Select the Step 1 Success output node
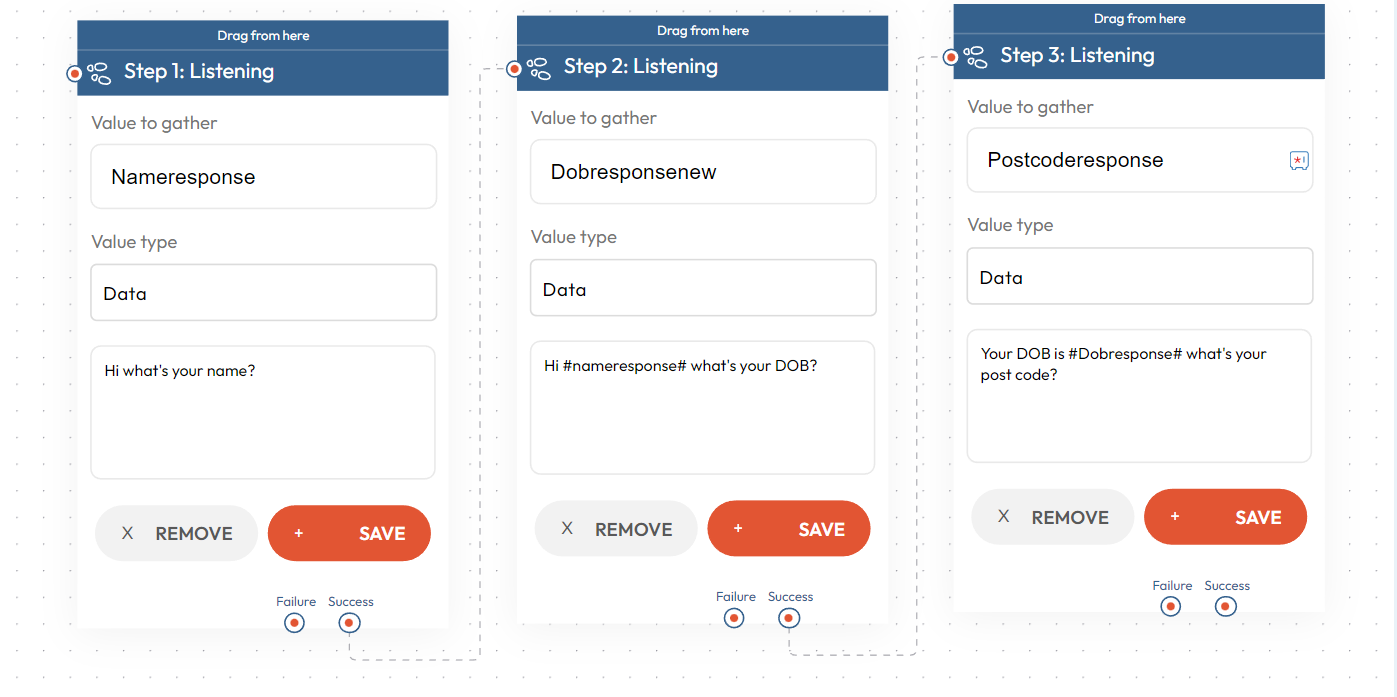Viewport: 1397px width, 697px height. click(x=349, y=623)
